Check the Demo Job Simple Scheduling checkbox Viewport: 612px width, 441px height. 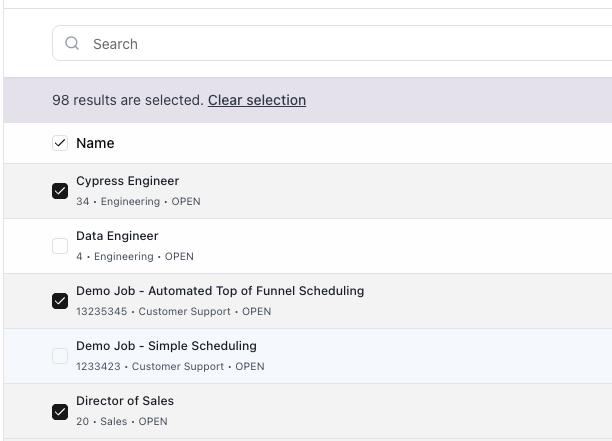[60, 356]
